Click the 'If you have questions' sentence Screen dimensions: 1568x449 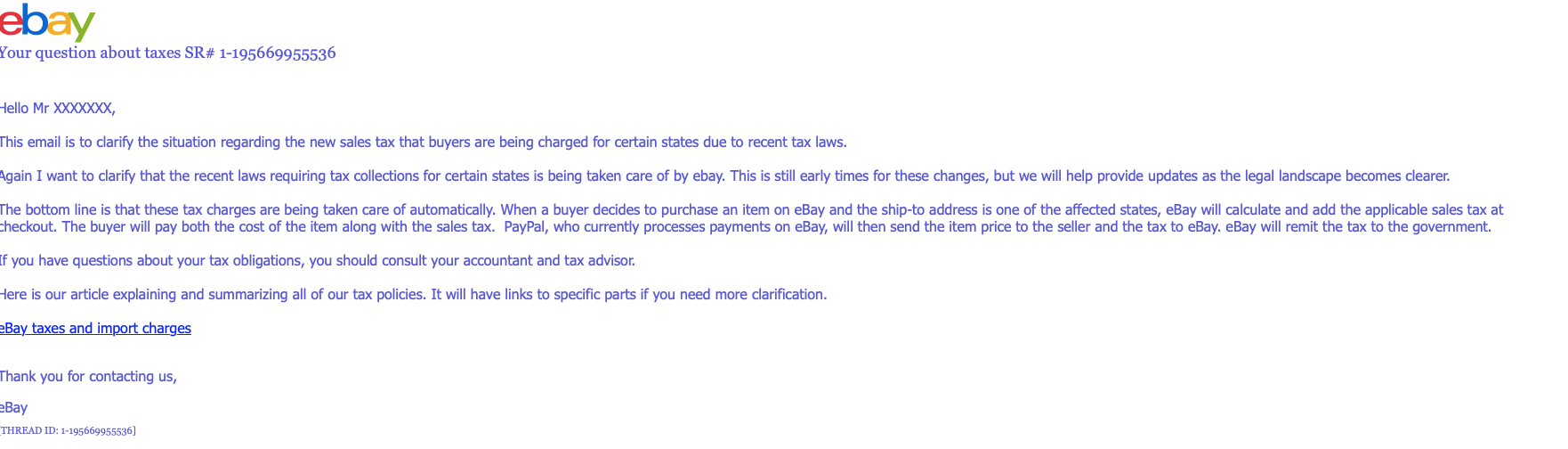click(318, 261)
